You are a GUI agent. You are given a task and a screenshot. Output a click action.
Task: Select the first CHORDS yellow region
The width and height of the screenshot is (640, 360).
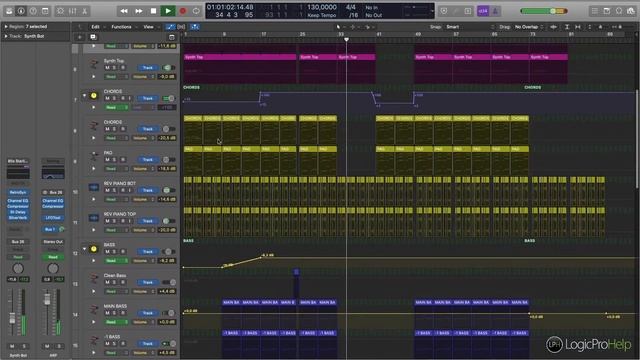tap(193, 131)
